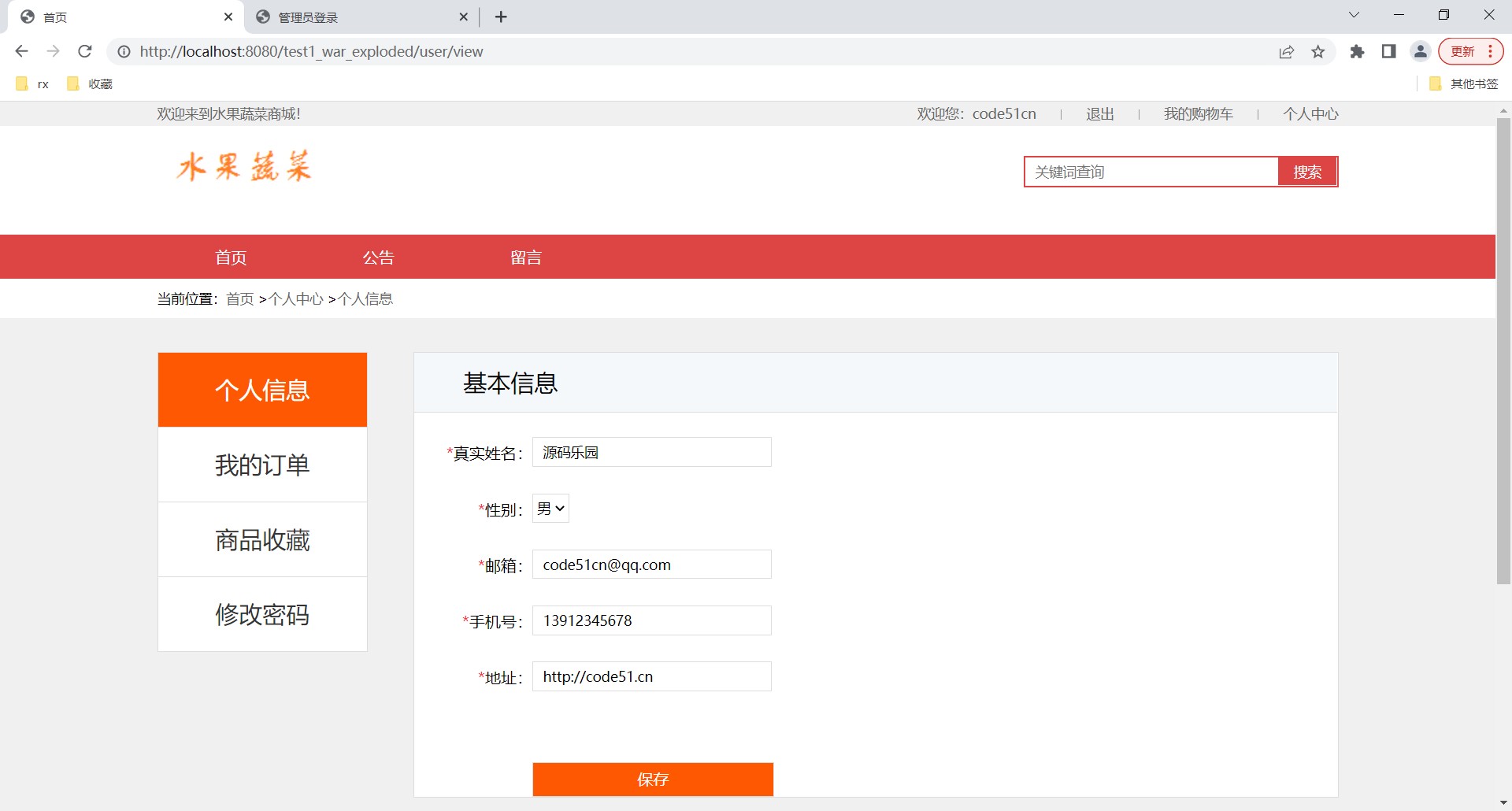Edit the 地址 address field
Screen dimensions: 1512x811
point(652,676)
